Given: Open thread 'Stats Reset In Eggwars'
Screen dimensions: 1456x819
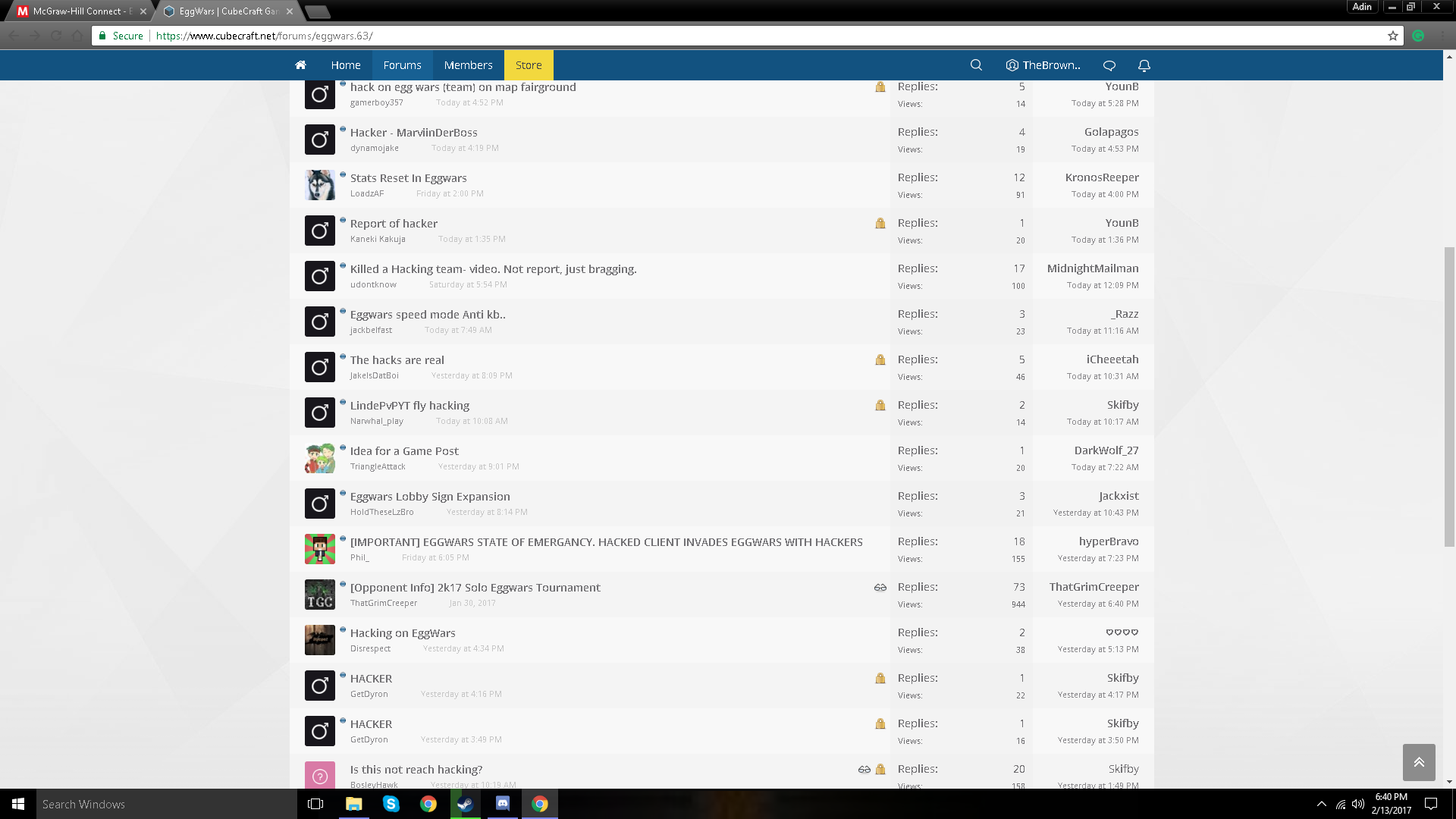Looking at the screenshot, I should (x=409, y=178).
